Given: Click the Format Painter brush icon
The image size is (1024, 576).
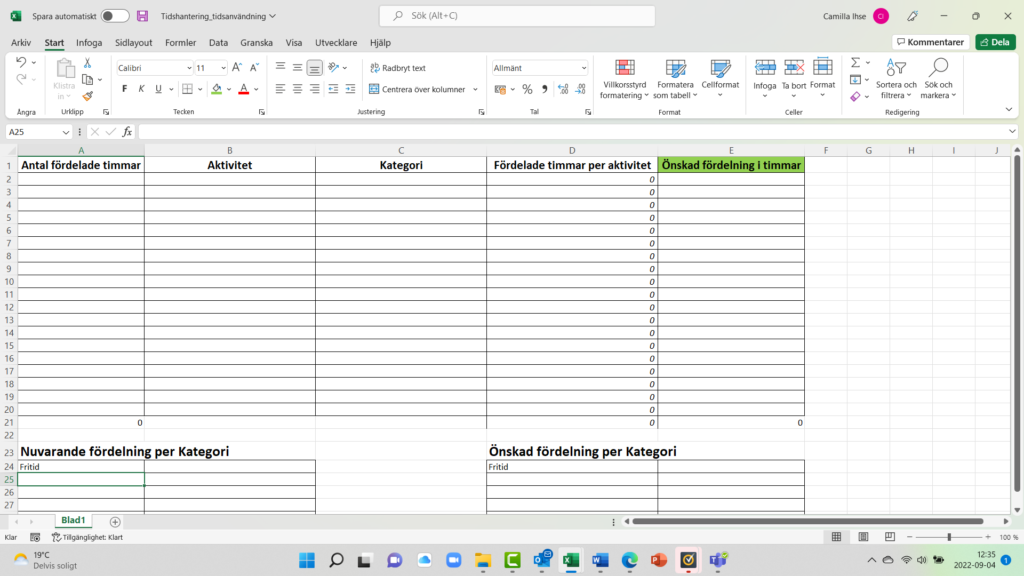Looking at the screenshot, I should [88, 96].
